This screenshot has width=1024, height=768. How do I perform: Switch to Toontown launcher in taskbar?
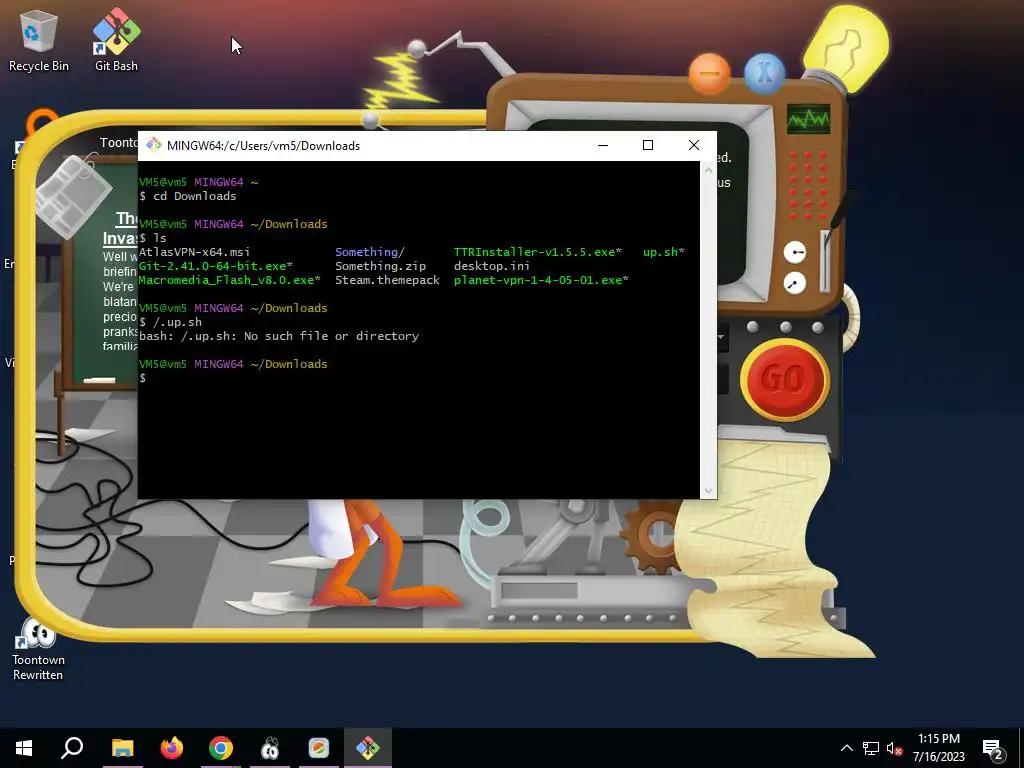[x=270, y=748]
